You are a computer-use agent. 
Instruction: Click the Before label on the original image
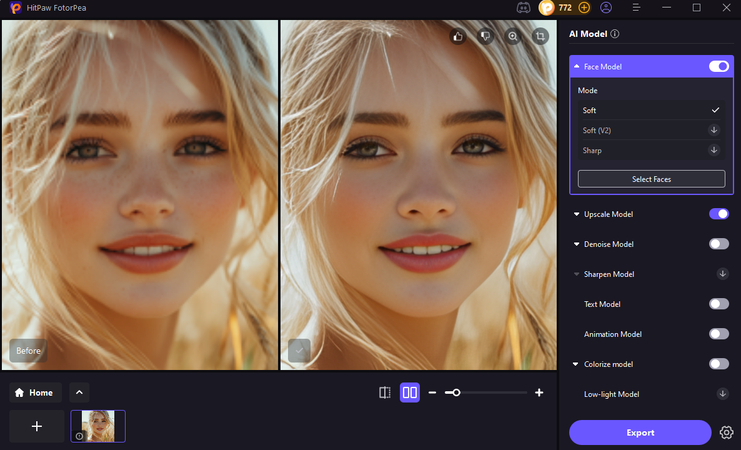pyautogui.click(x=28, y=351)
